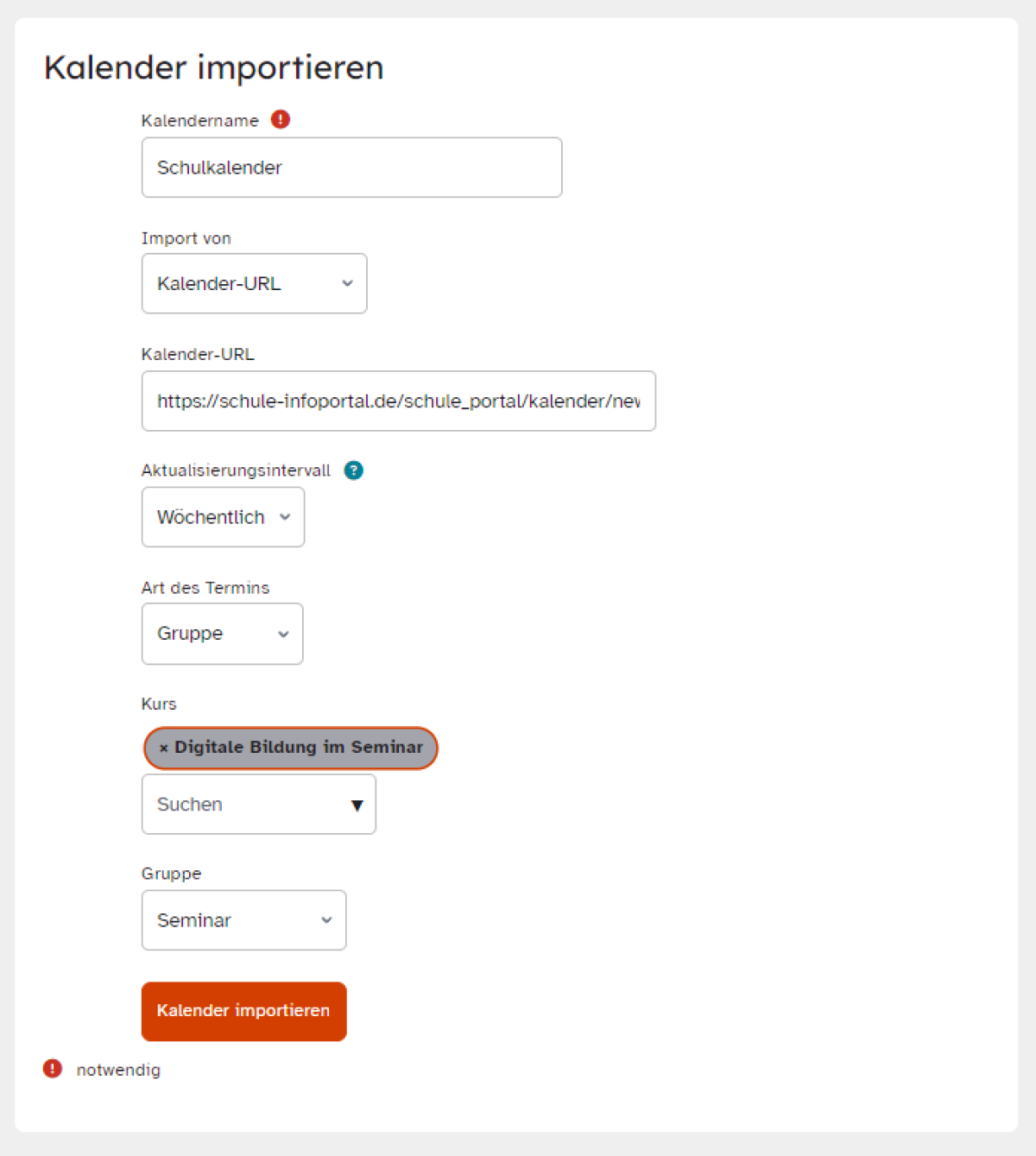Focus the Kalendername field containing Schulkalender
The height and width of the screenshot is (1156, 1036).
coord(351,167)
